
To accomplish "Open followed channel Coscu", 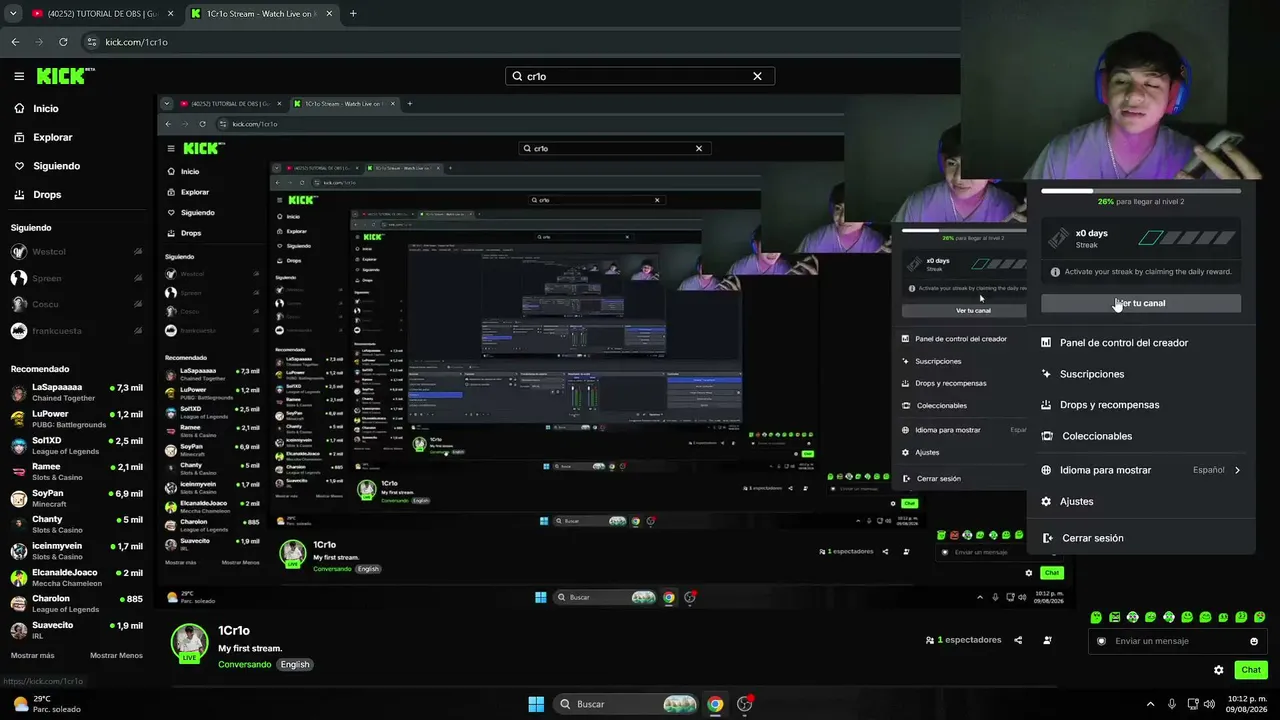I will [x=76, y=304].
